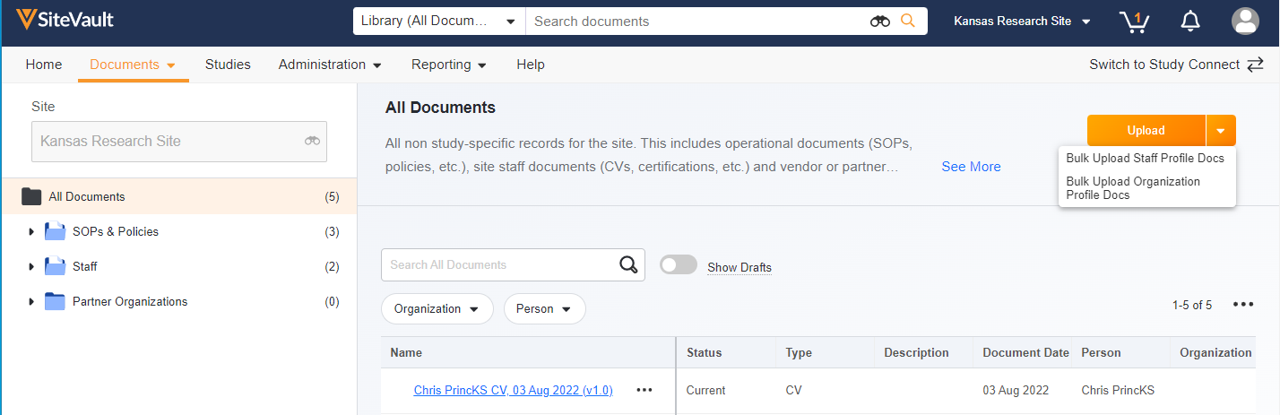Toggle the Show Drafts switch
1280x415 pixels.
click(679, 265)
